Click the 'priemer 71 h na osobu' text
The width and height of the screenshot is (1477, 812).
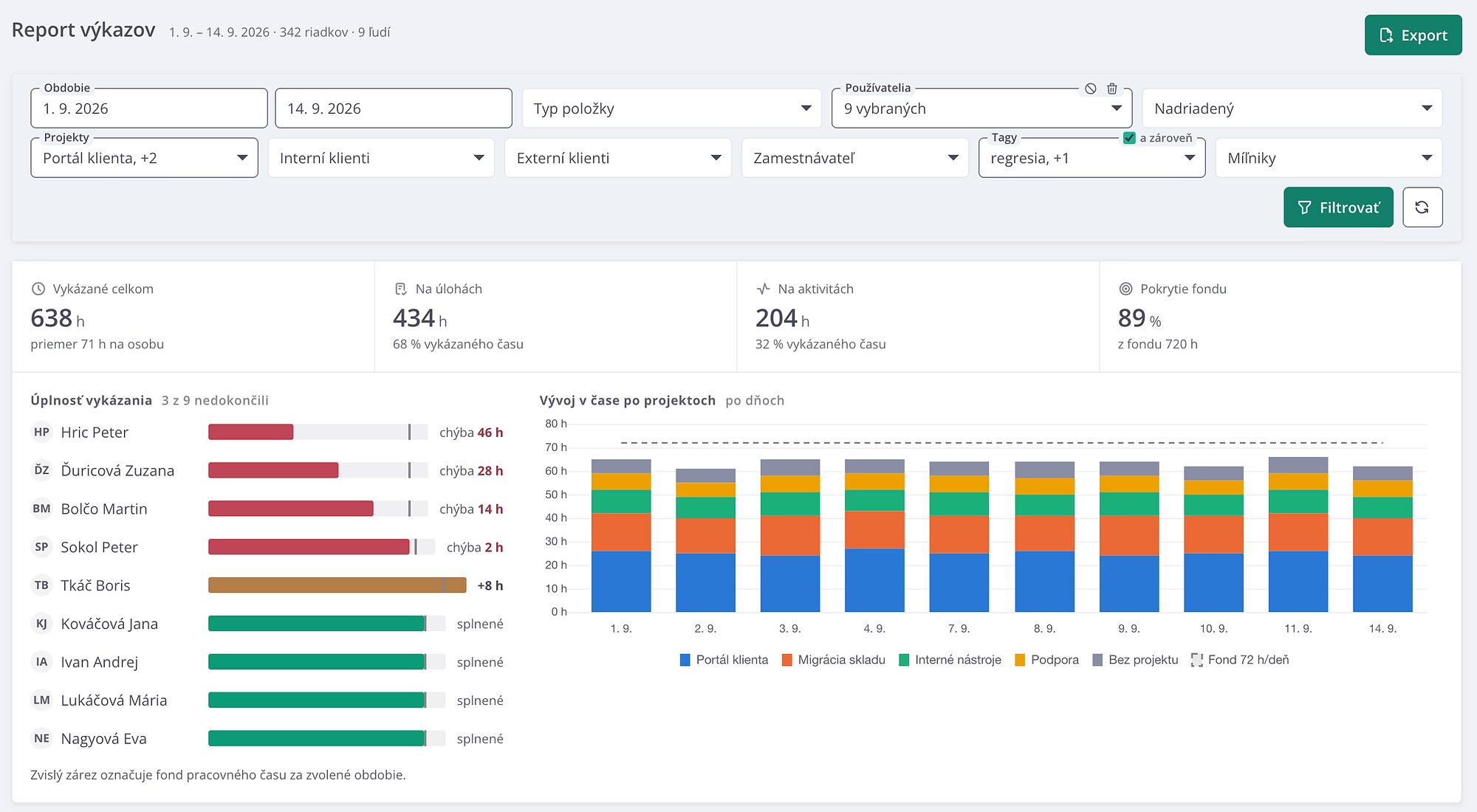pos(97,344)
